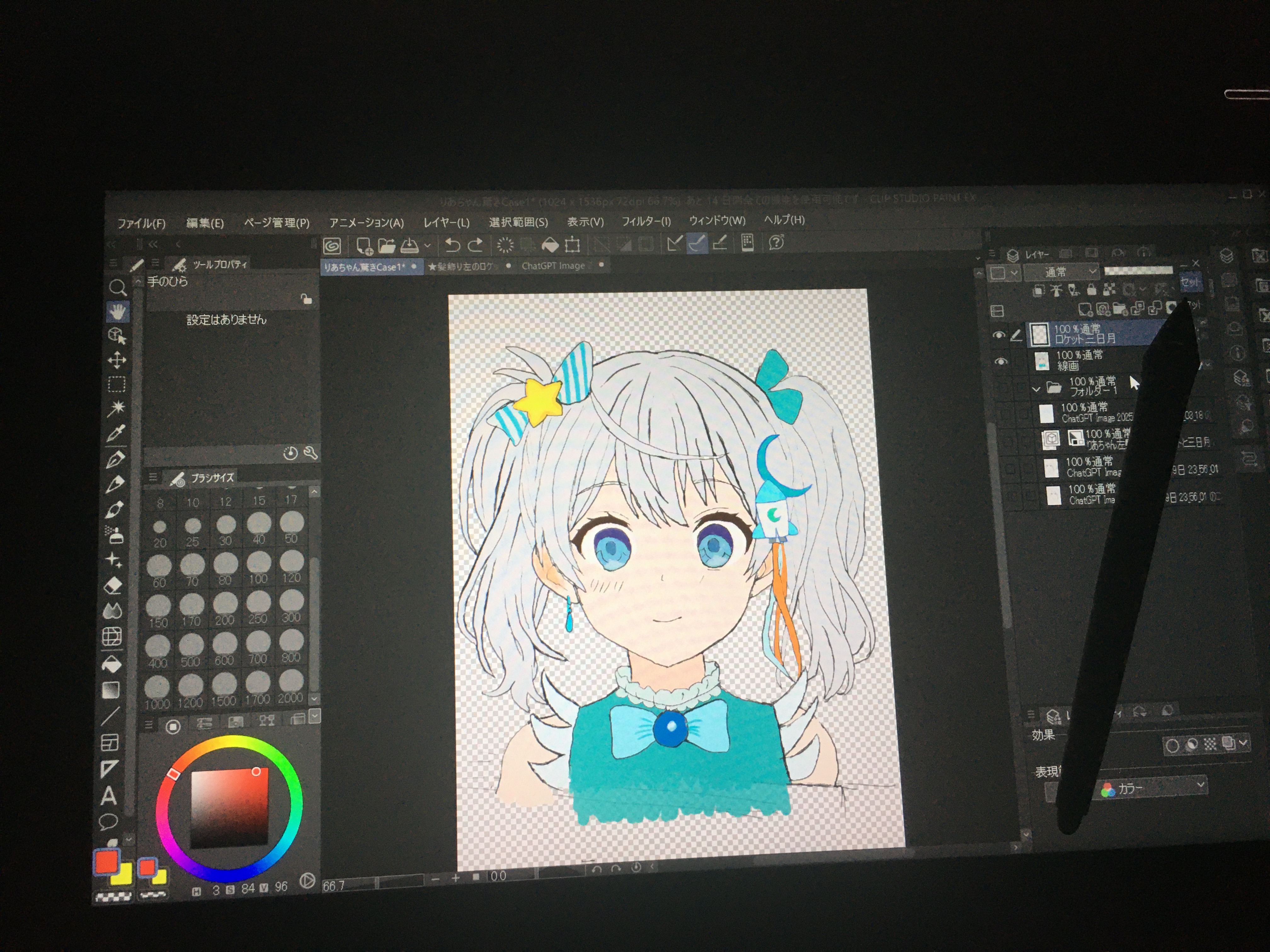Image resolution: width=1270 pixels, height=952 pixels.
Task: Open Clip Studio launcher icon
Action: 332,246
